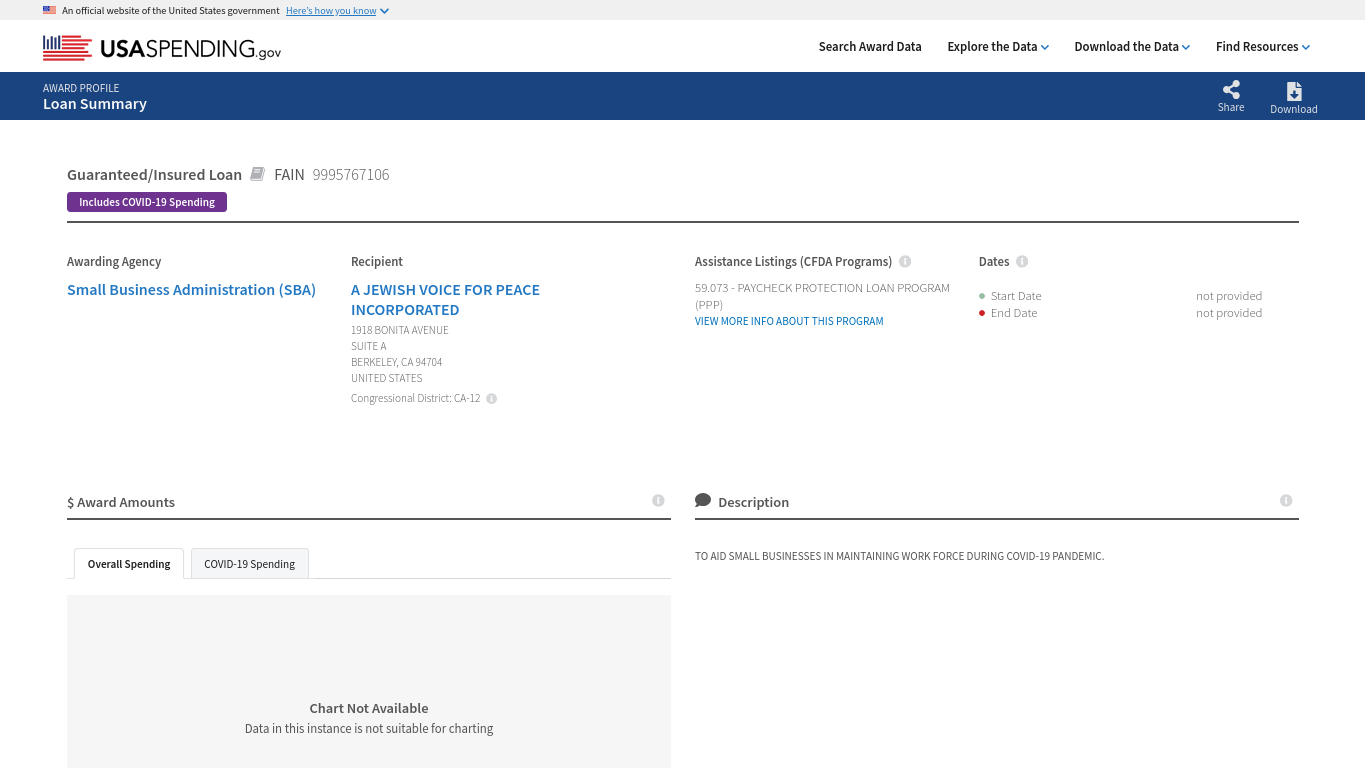Screen dimensions: 1365x768
Task: Open Explore the Data dropdown
Action: coord(998,47)
